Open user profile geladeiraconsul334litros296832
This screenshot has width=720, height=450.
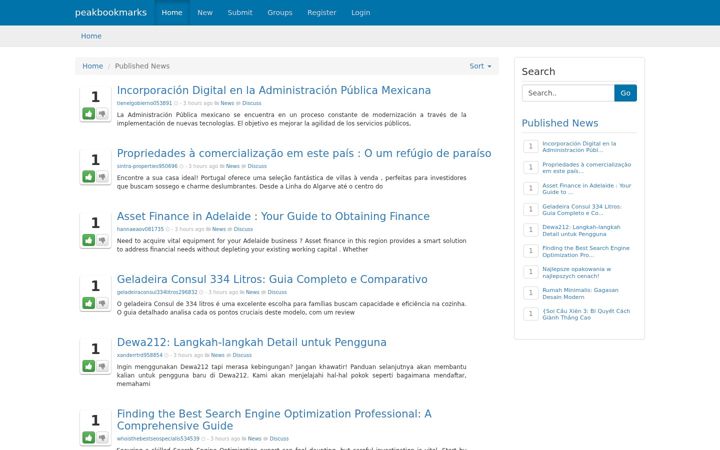(157, 292)
